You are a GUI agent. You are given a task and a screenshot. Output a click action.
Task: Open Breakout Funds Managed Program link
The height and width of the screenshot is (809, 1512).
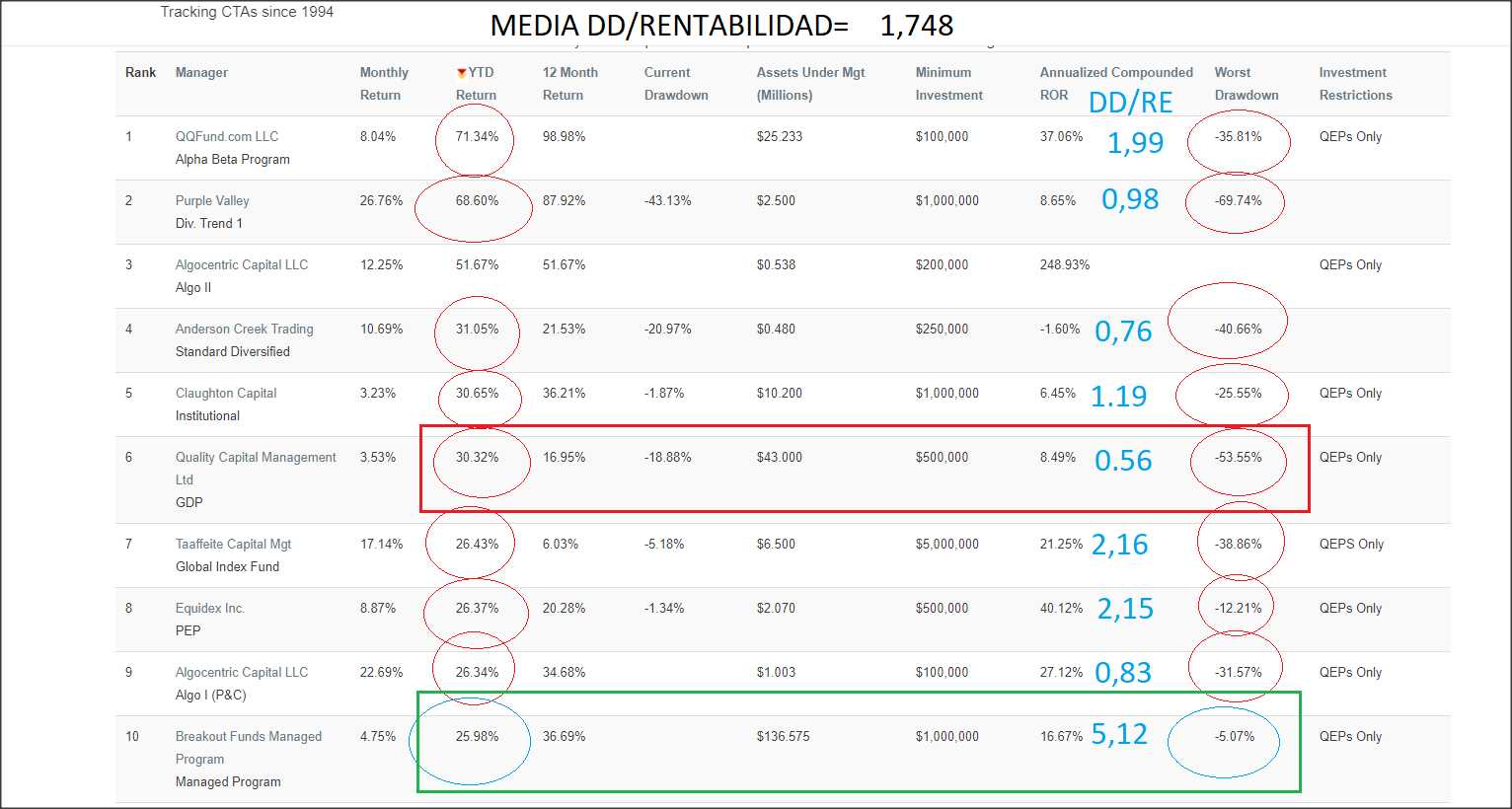[x=249, y=748]
